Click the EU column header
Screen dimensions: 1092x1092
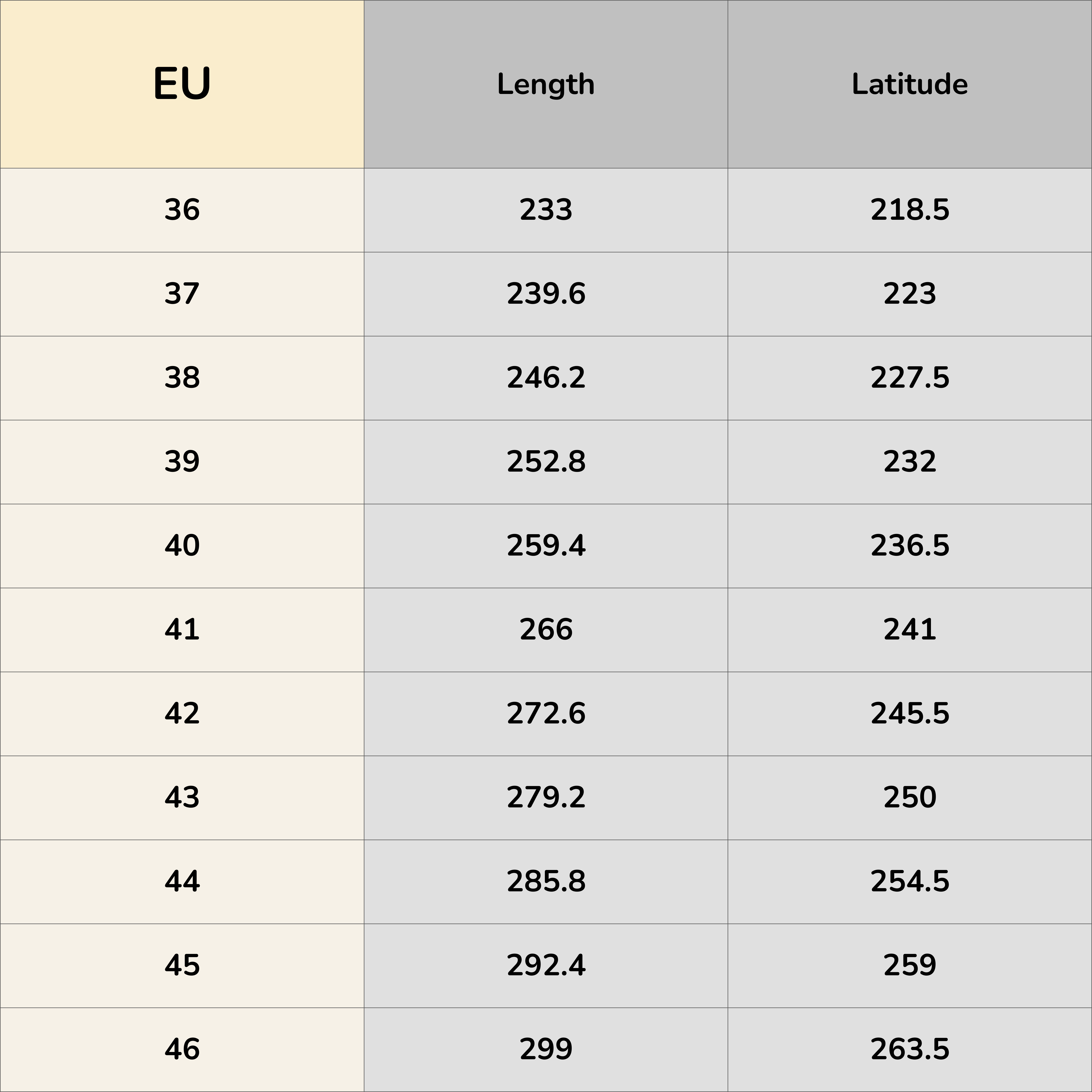tap(182, 84)
